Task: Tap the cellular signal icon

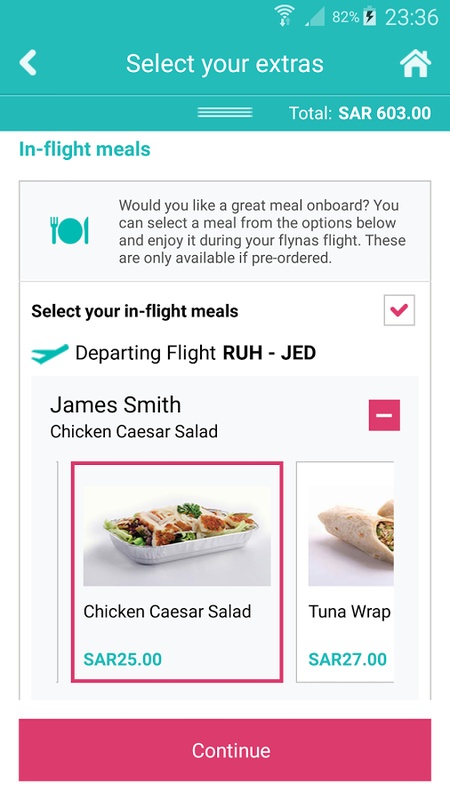Action: (x=314, y=16)
